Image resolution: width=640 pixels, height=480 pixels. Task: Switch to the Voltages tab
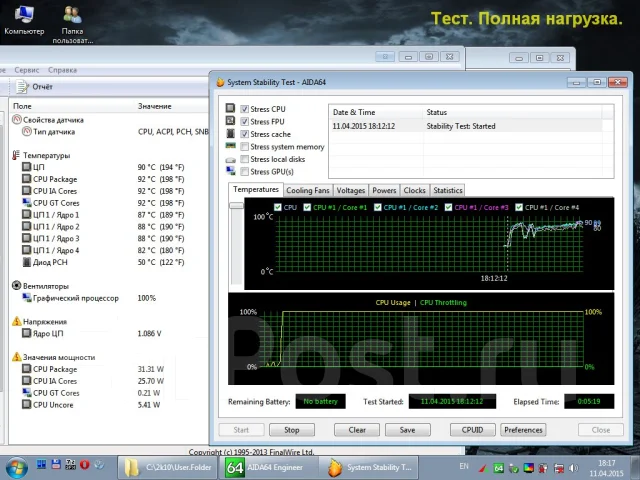[351, 190]
